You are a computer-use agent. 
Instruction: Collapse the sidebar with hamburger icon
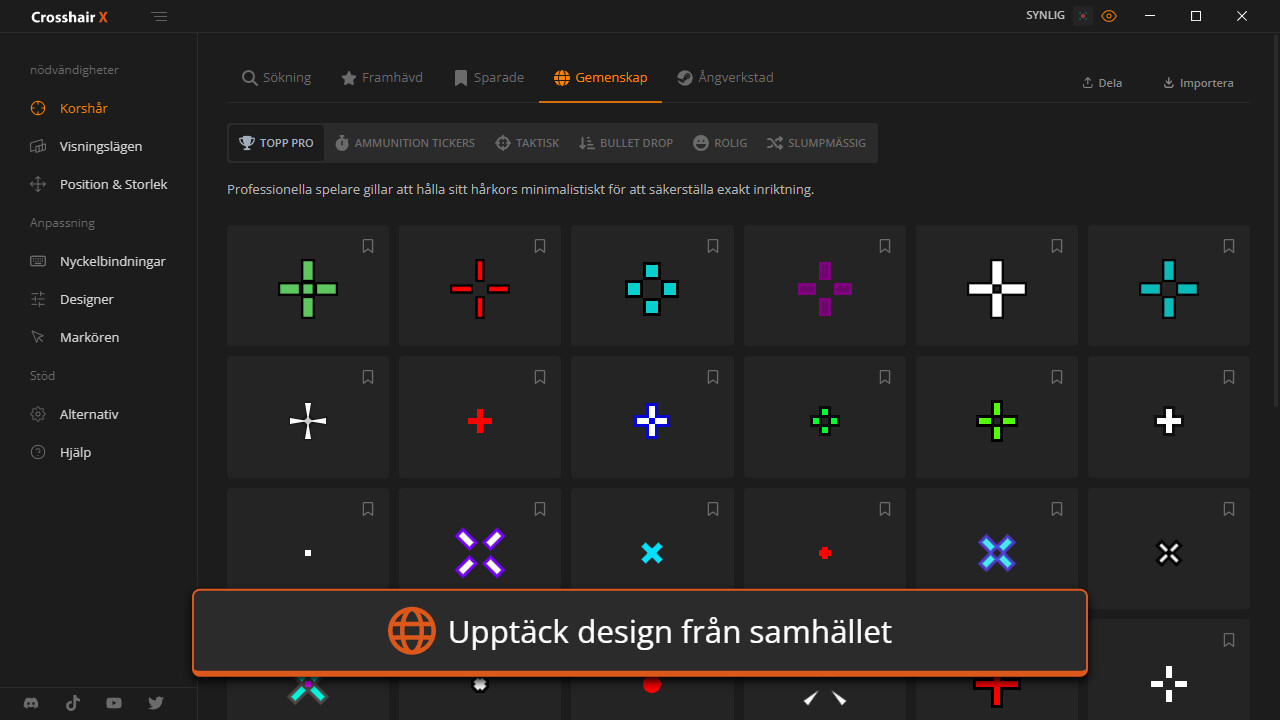[160, 17]
